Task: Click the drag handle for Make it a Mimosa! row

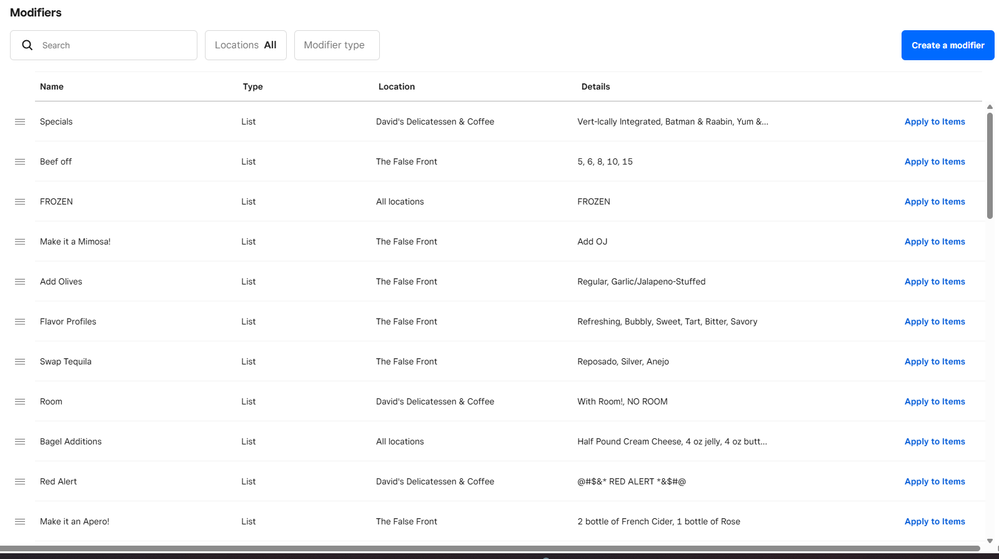Action: pyautogui.click(x=20, y=242)
